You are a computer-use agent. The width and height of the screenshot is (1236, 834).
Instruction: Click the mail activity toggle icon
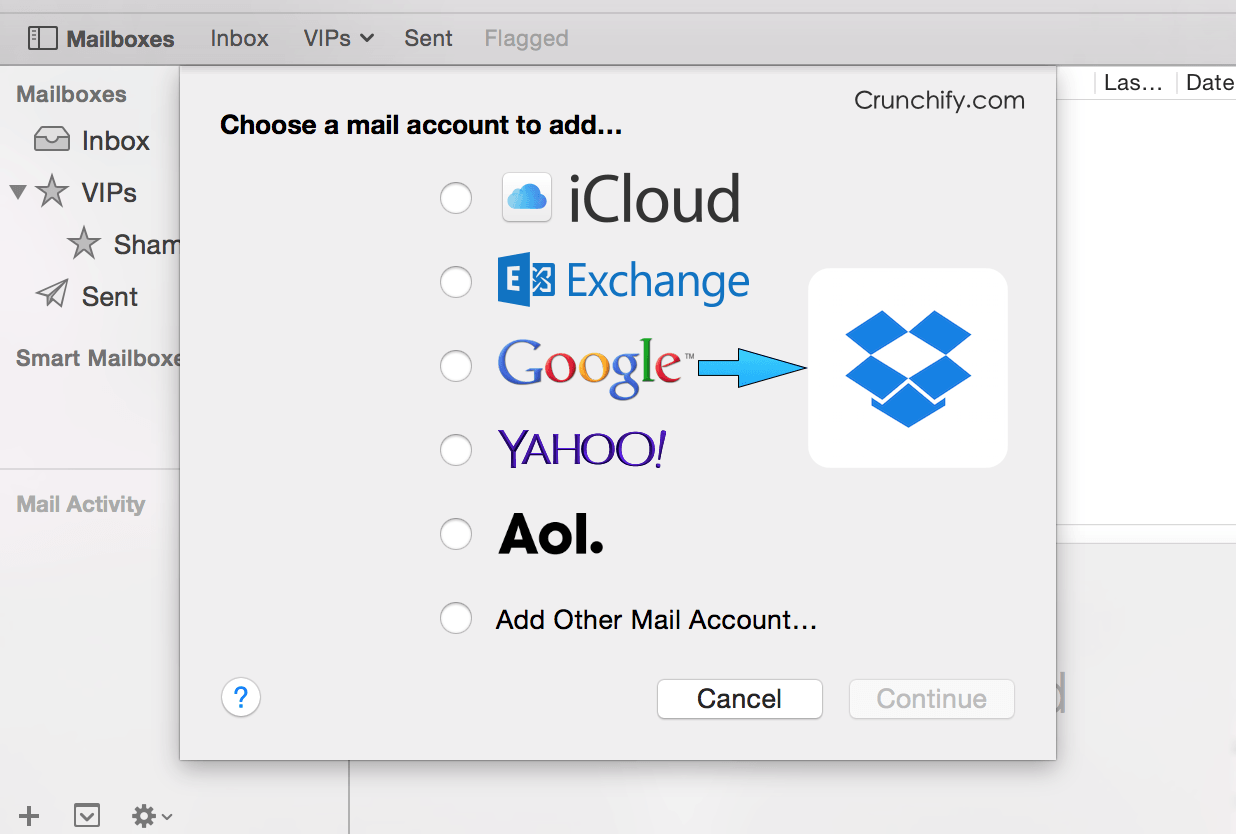tap(87, 816)
